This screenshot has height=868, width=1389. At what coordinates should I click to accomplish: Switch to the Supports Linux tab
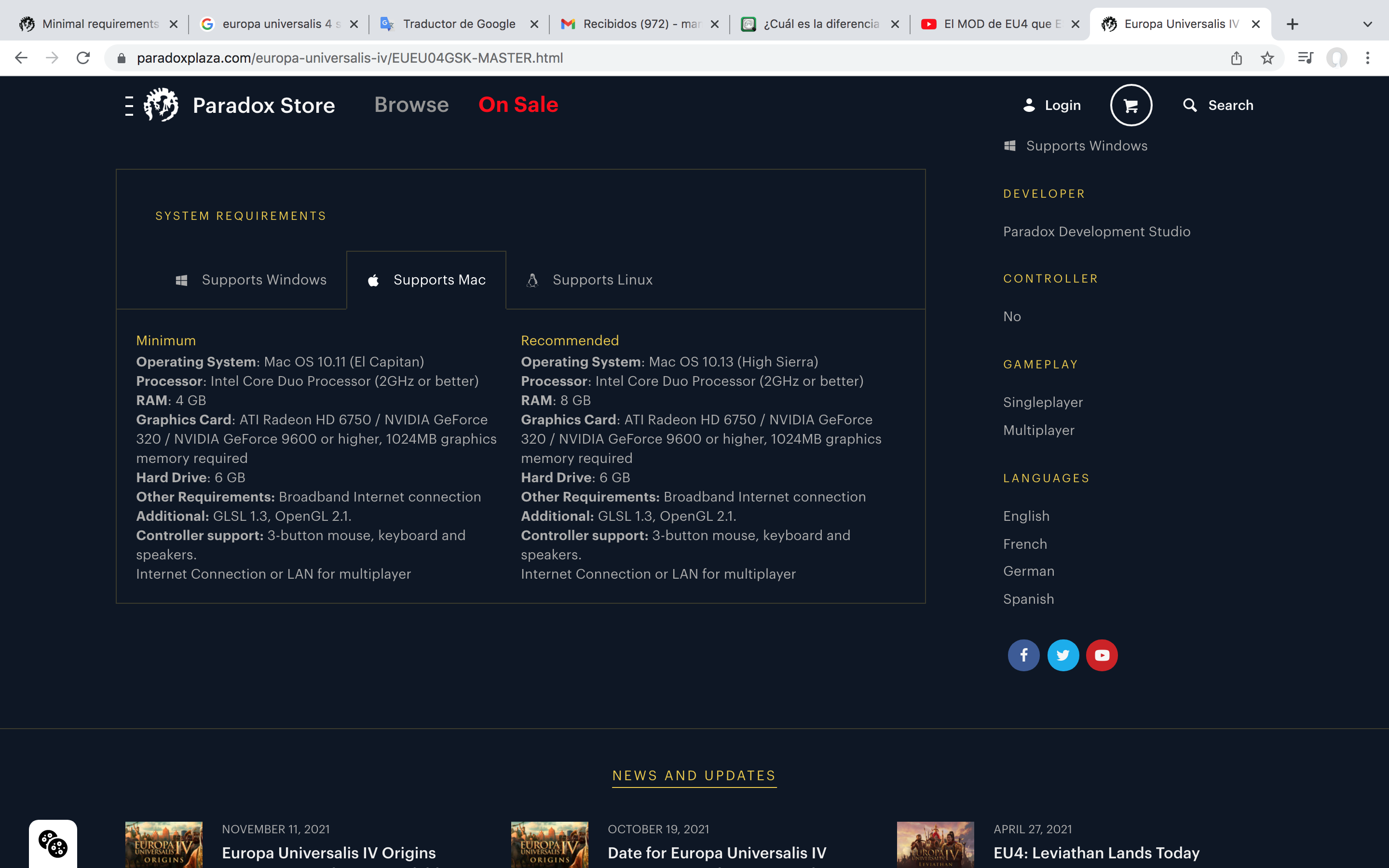click(589, 280)
